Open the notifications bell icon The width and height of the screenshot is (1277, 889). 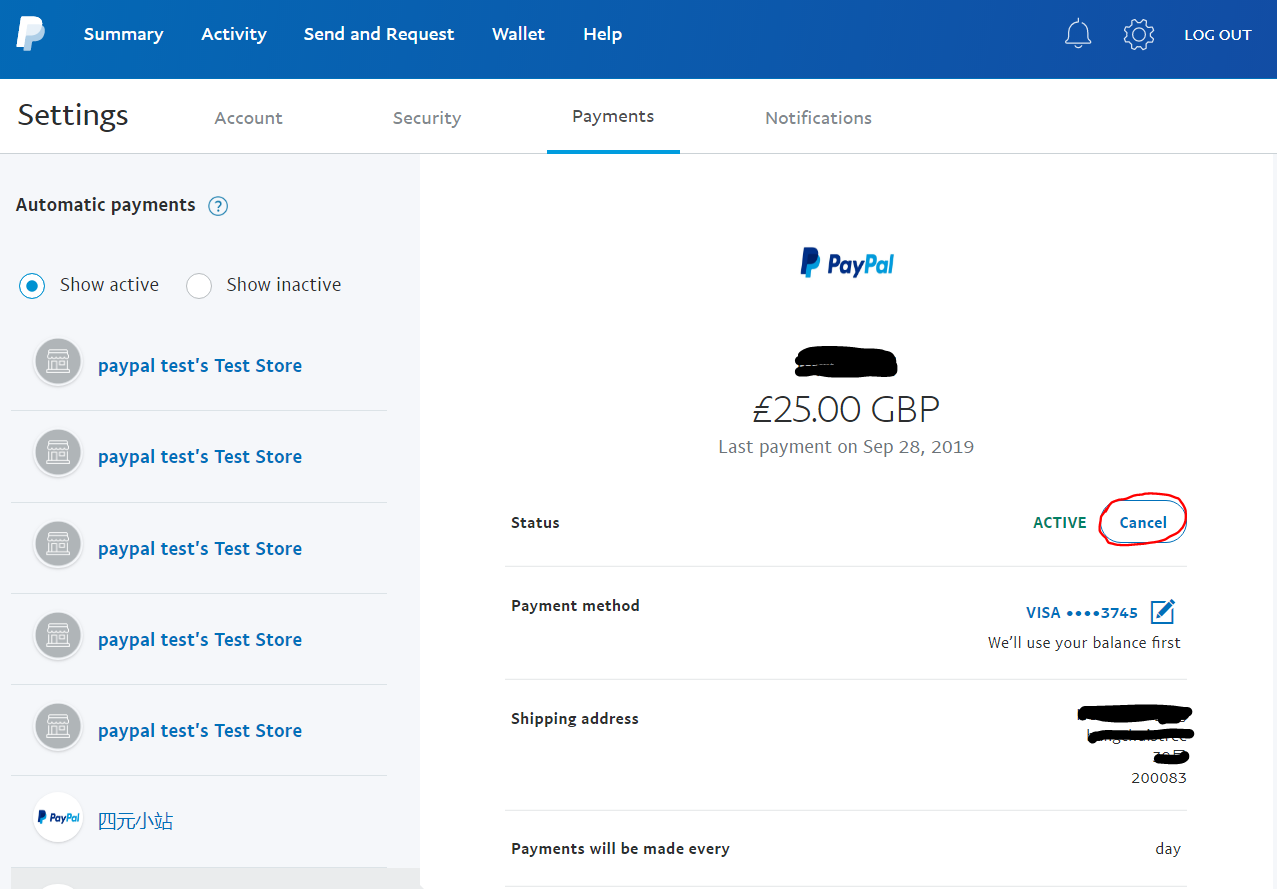(x=1078, y=34)
